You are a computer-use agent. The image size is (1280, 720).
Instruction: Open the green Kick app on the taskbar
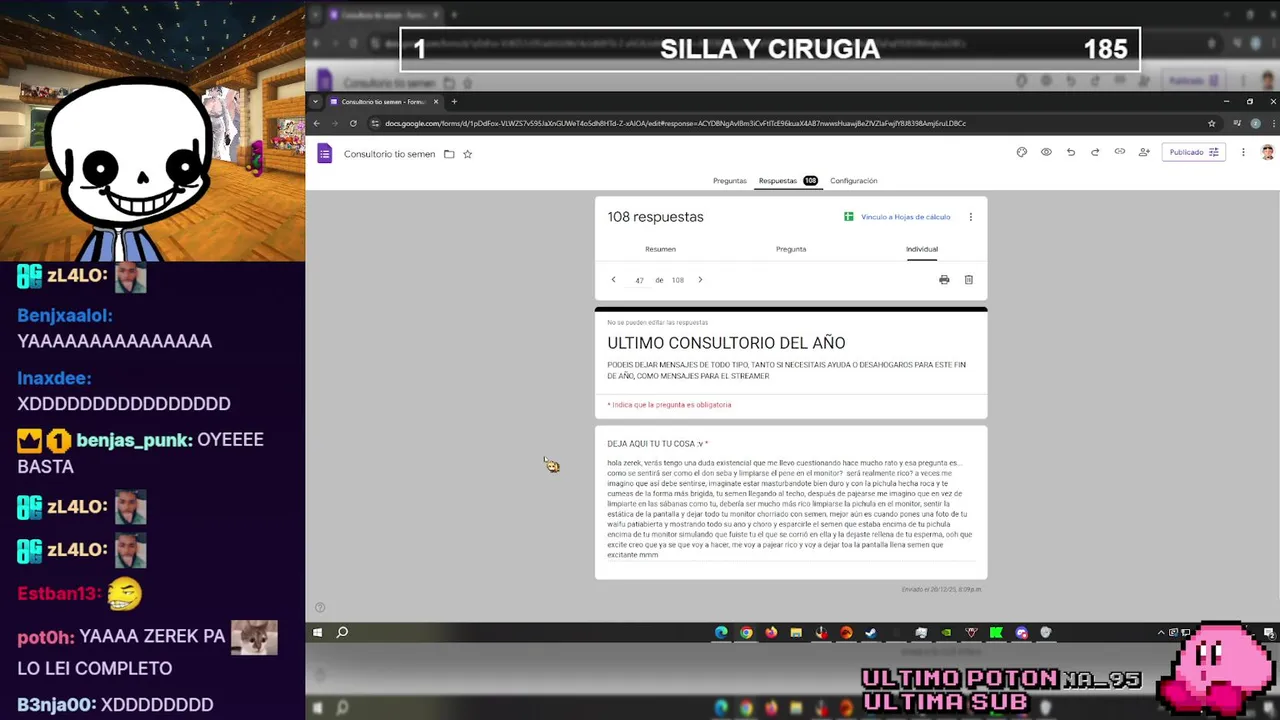tap(996, 632)
